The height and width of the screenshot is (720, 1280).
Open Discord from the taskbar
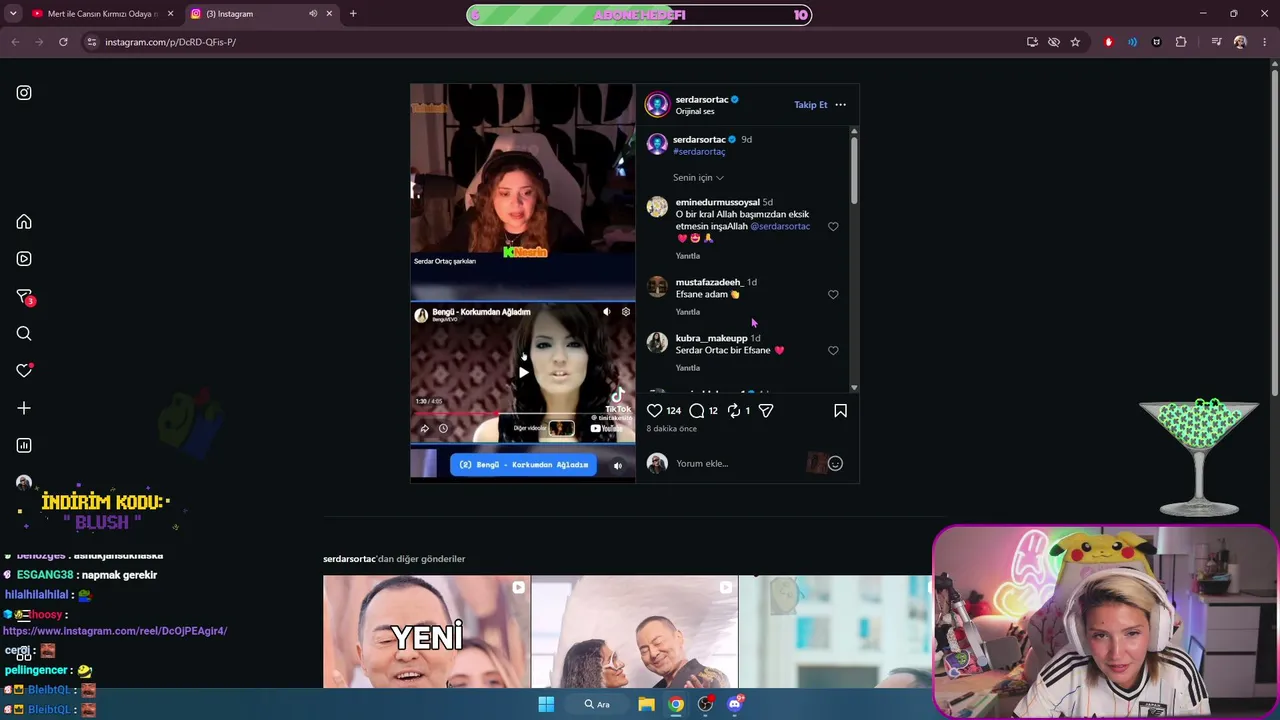click(x=735, y=704)
